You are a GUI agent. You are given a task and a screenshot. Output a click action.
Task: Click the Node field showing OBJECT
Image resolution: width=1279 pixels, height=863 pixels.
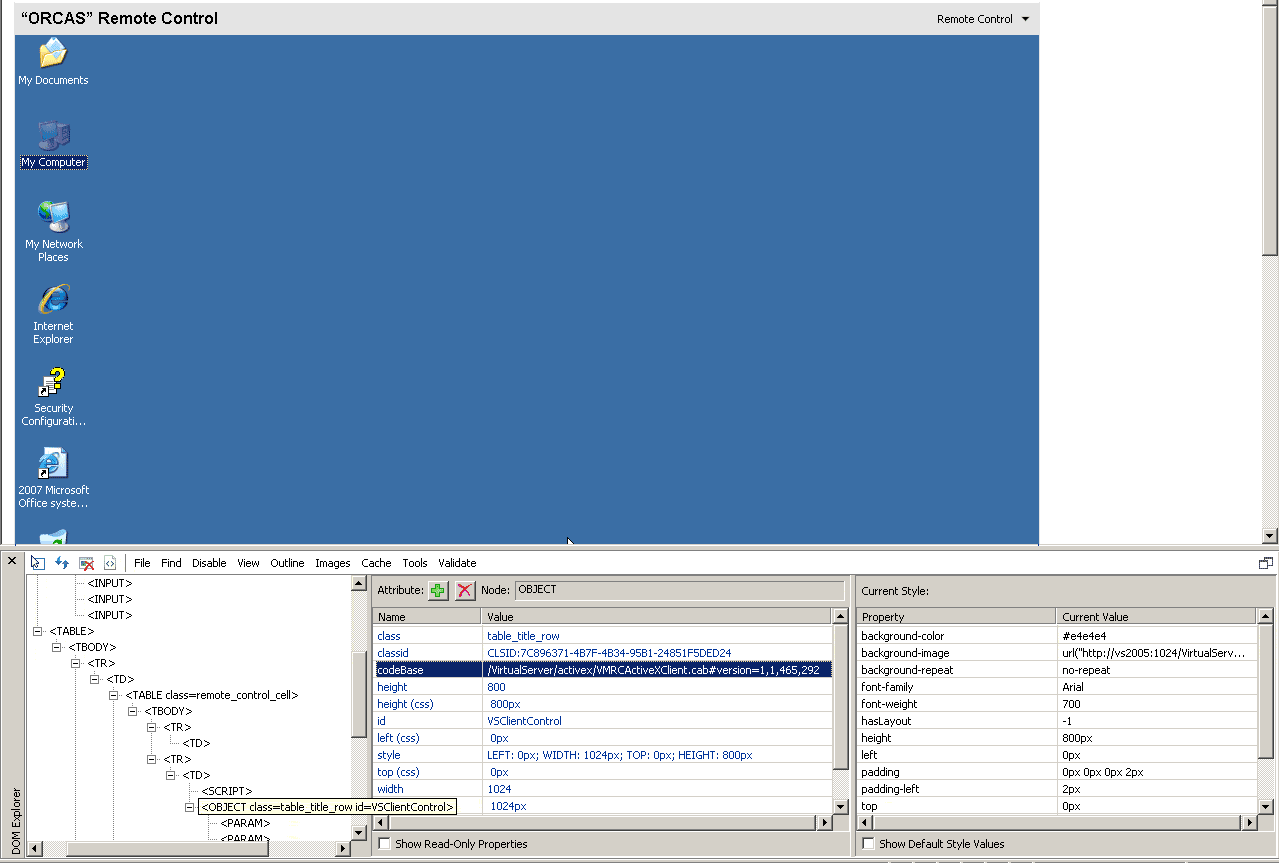680,590
